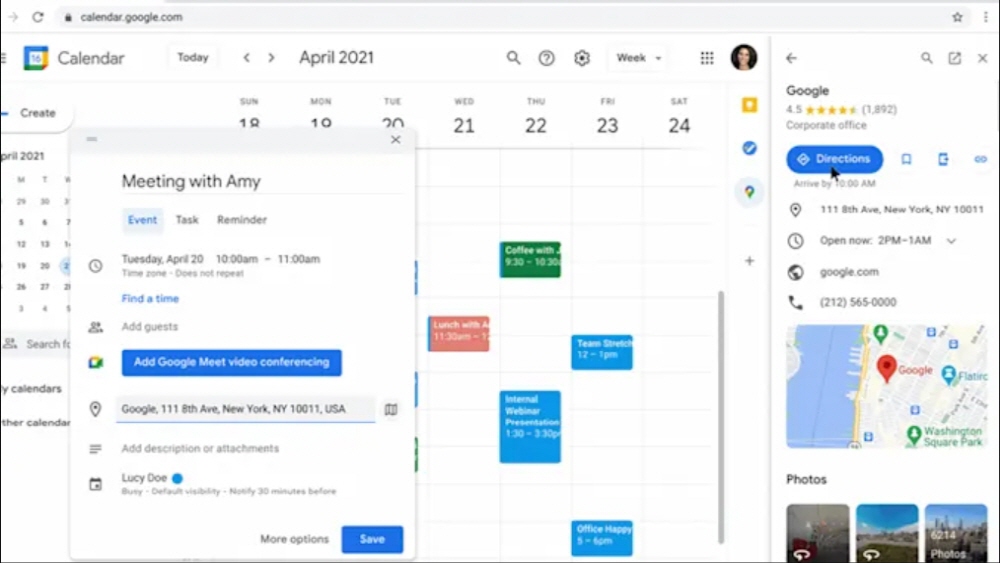Save the Meeting with Amy event
1000x563 pixels.
click(x=372, y=539)
